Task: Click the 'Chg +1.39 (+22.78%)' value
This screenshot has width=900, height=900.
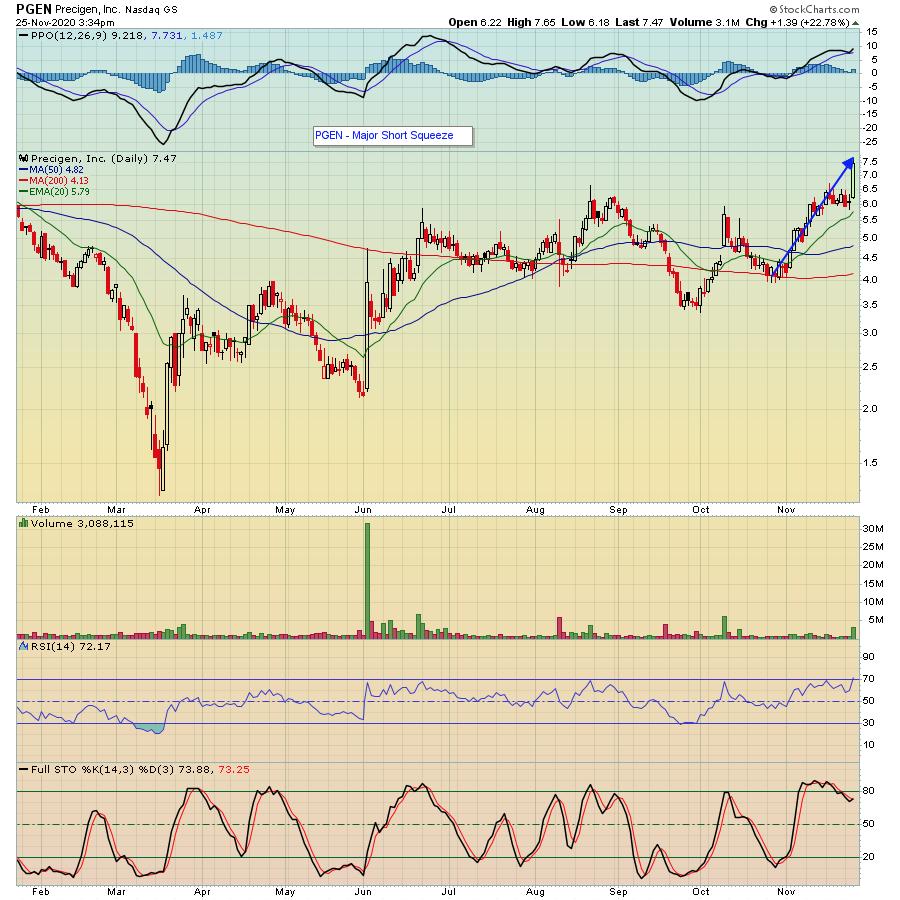Action: point(797,22)
